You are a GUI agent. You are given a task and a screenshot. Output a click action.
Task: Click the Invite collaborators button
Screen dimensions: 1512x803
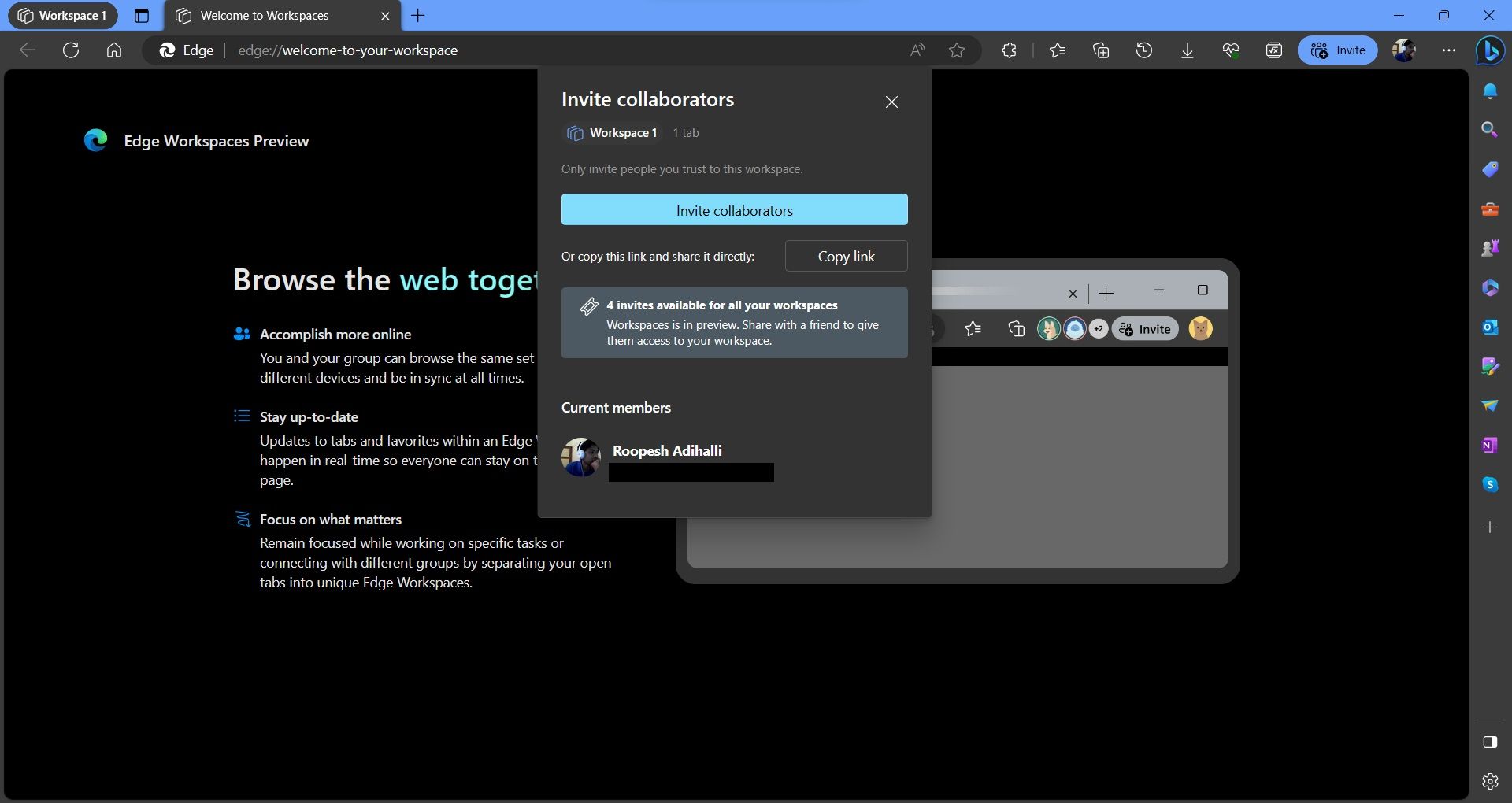coord(733,209)
